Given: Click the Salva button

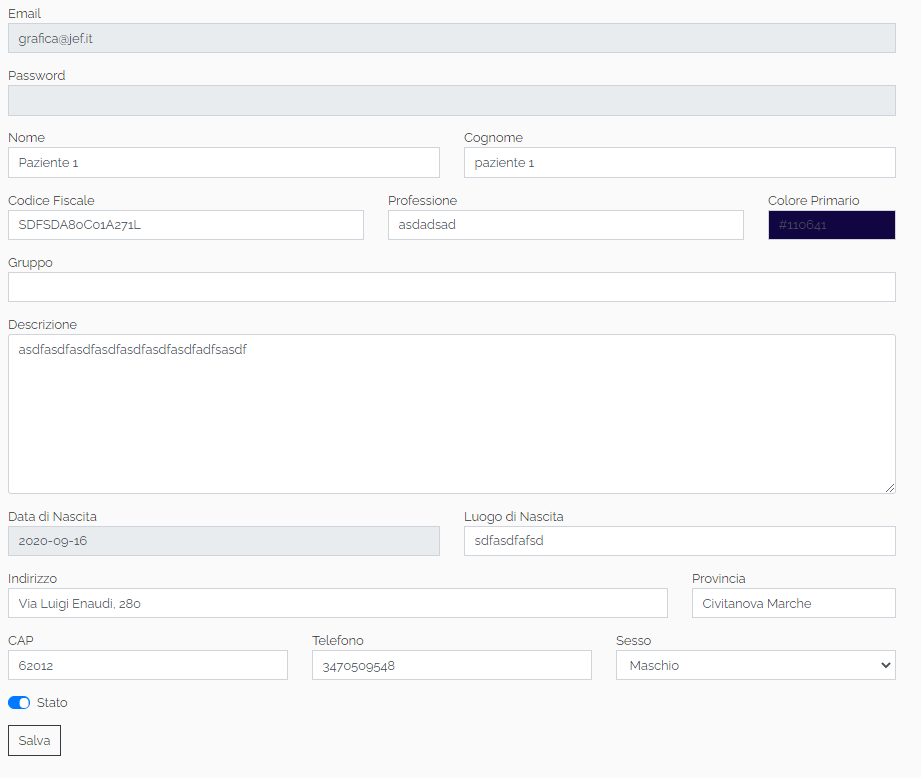Looking at the screenshot, I should click(34, 741).
